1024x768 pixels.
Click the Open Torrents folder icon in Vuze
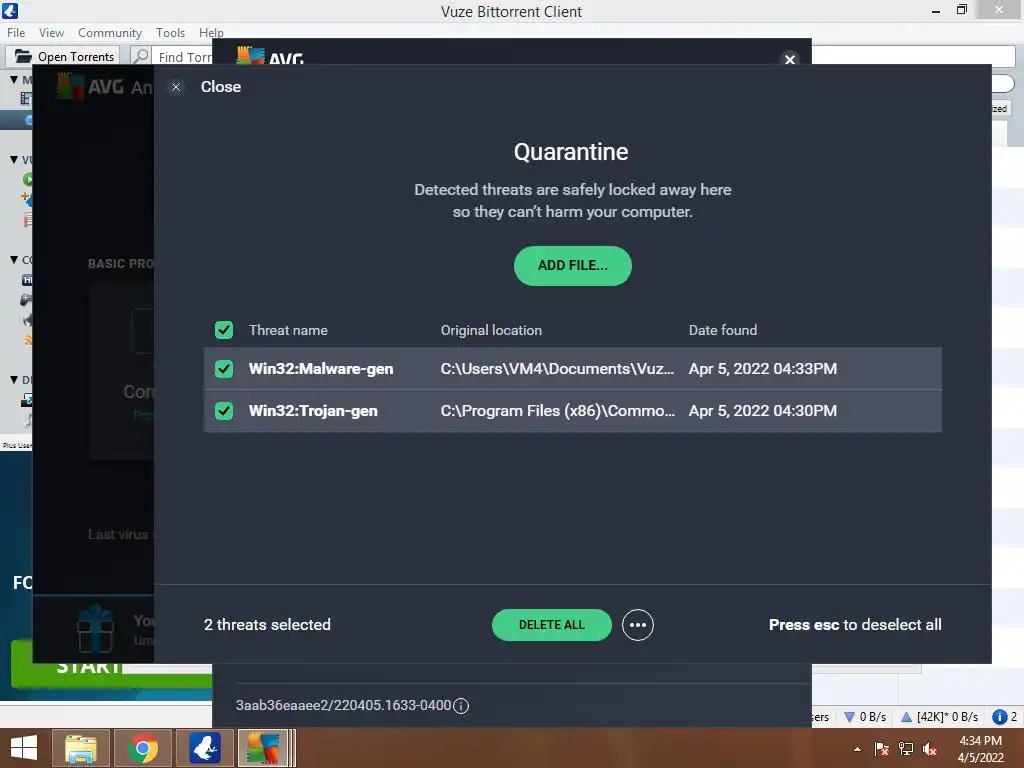tap(23, 56)
